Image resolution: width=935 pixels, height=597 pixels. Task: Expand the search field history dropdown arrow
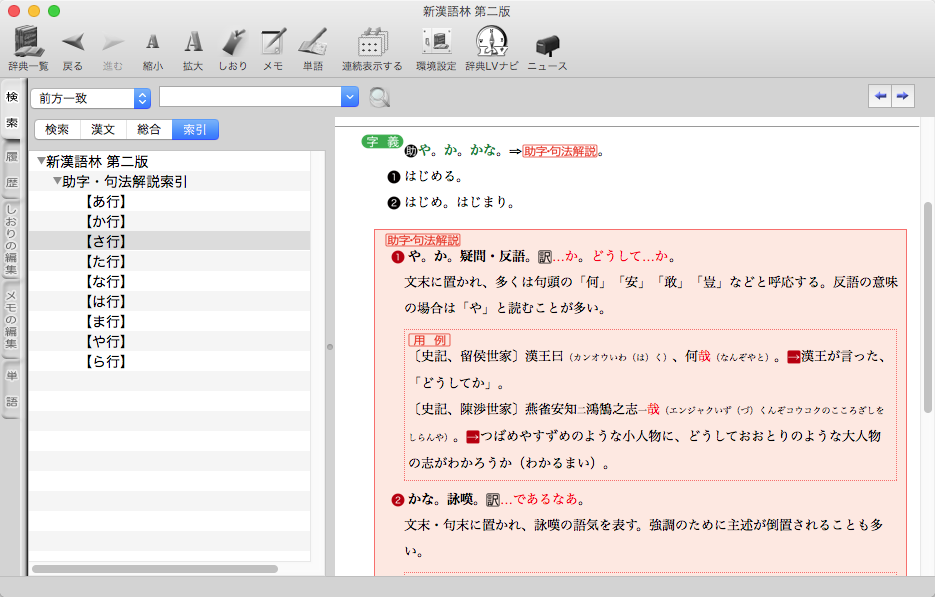349,97
